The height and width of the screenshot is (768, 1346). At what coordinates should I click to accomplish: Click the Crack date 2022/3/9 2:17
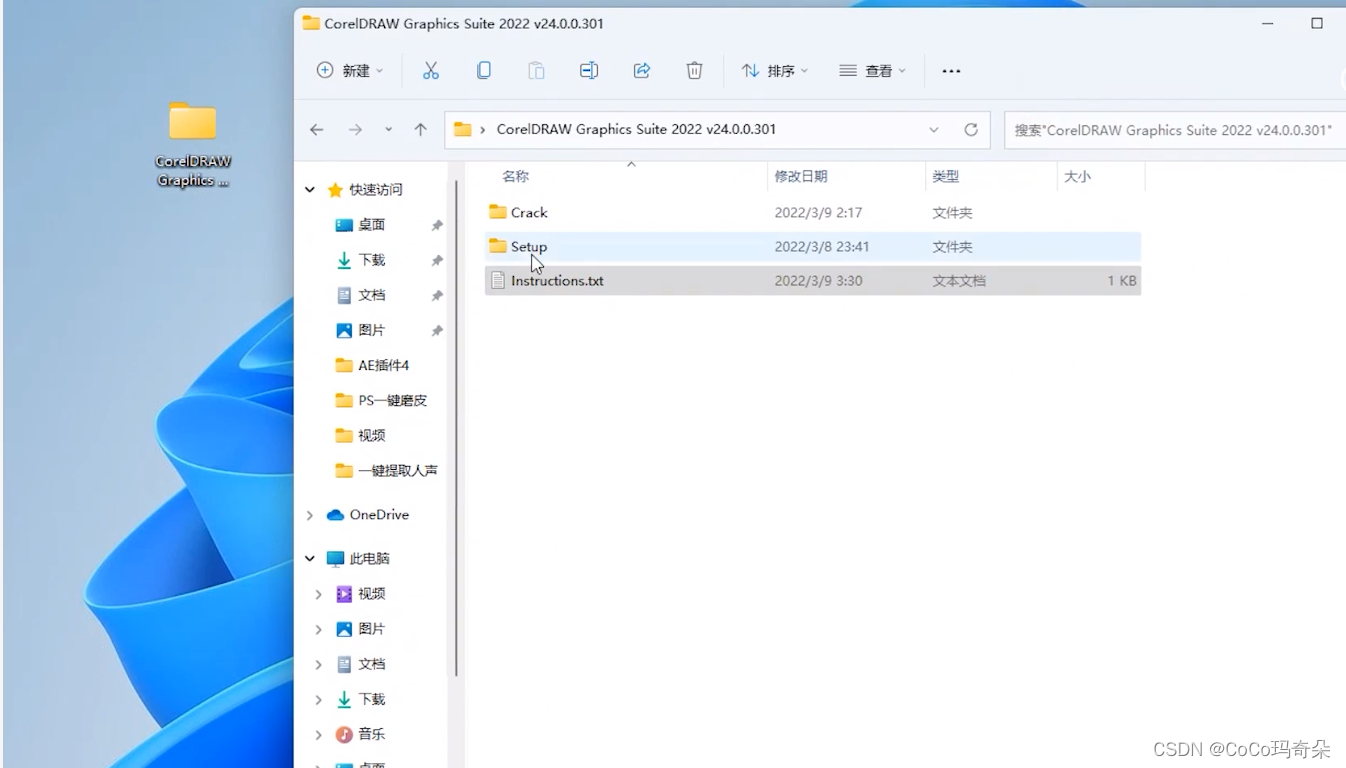click(x=818, y=213)
